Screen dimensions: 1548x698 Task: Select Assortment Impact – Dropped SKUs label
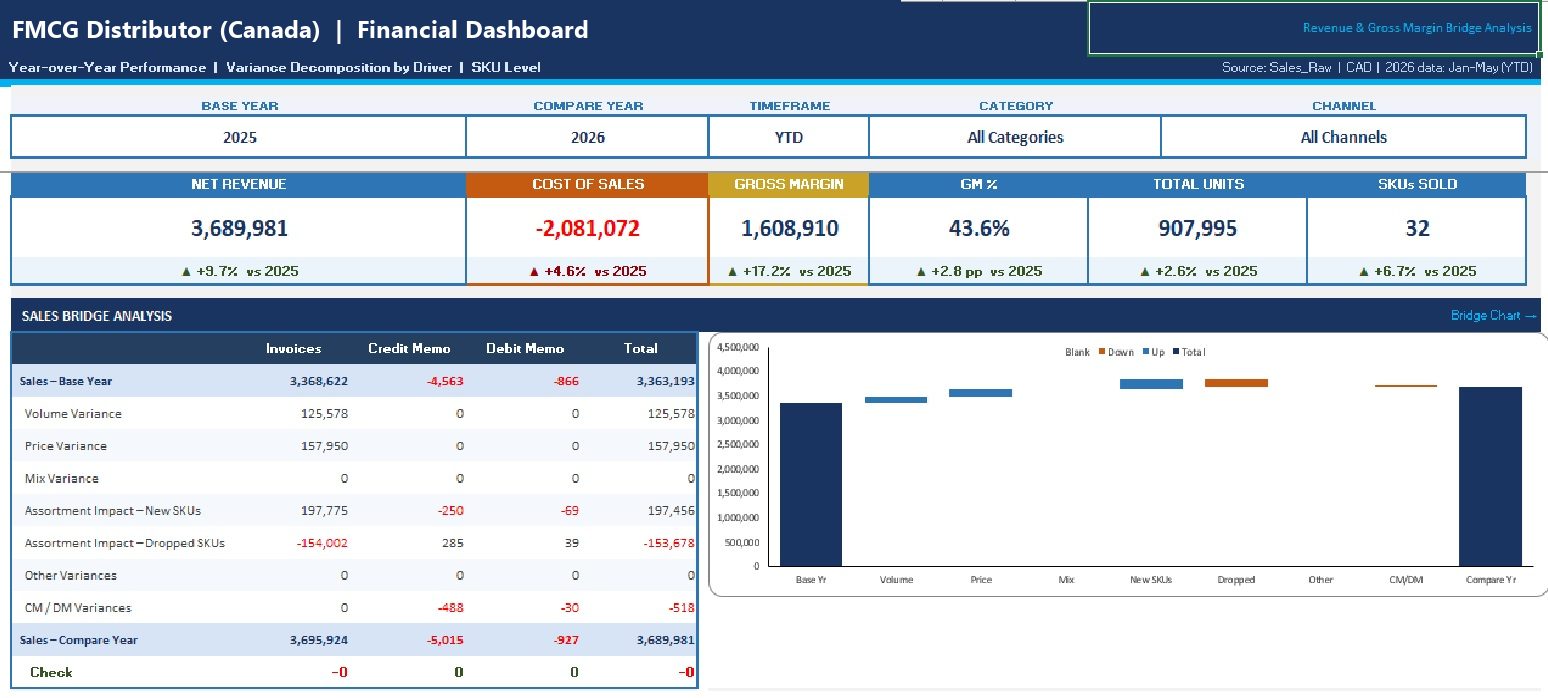125,543
